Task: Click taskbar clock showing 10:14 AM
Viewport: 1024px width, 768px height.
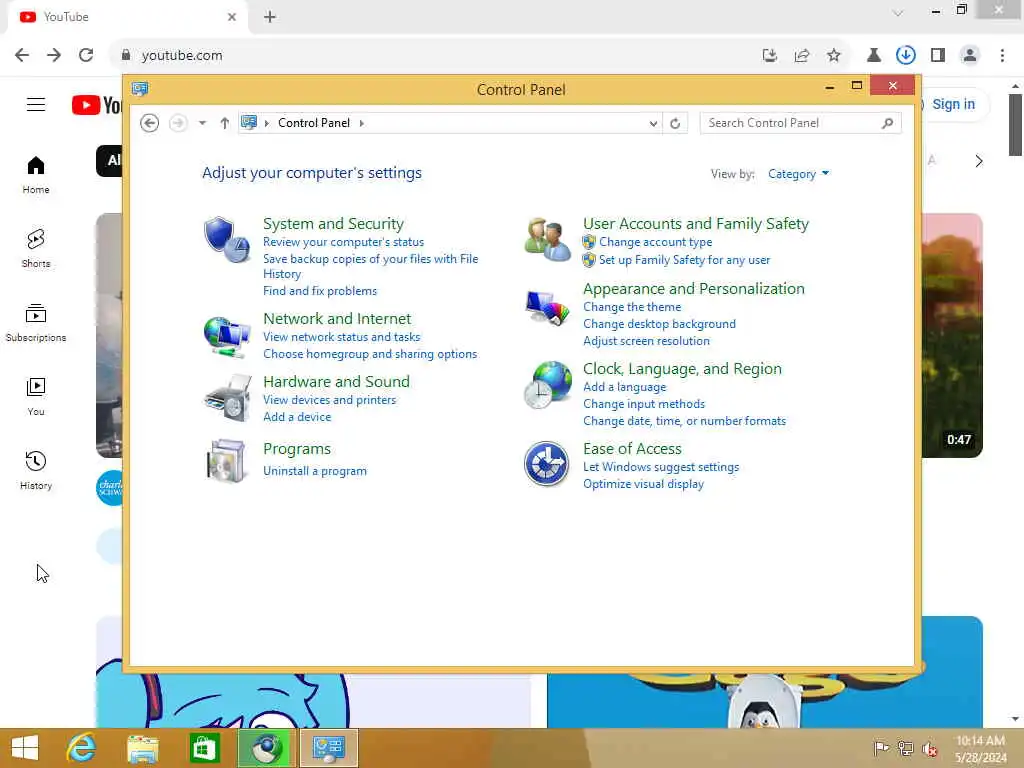Action: (x=980, y=748)
